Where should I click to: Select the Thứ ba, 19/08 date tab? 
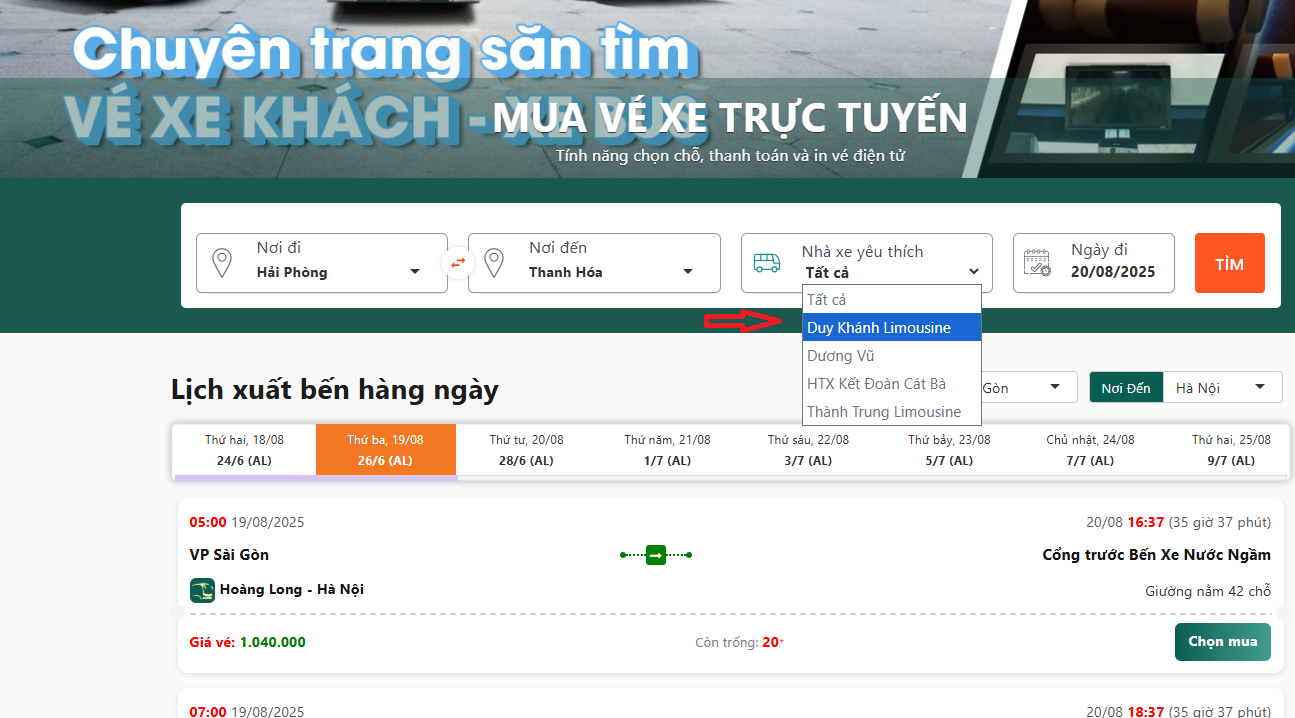(x=386, y=450)
